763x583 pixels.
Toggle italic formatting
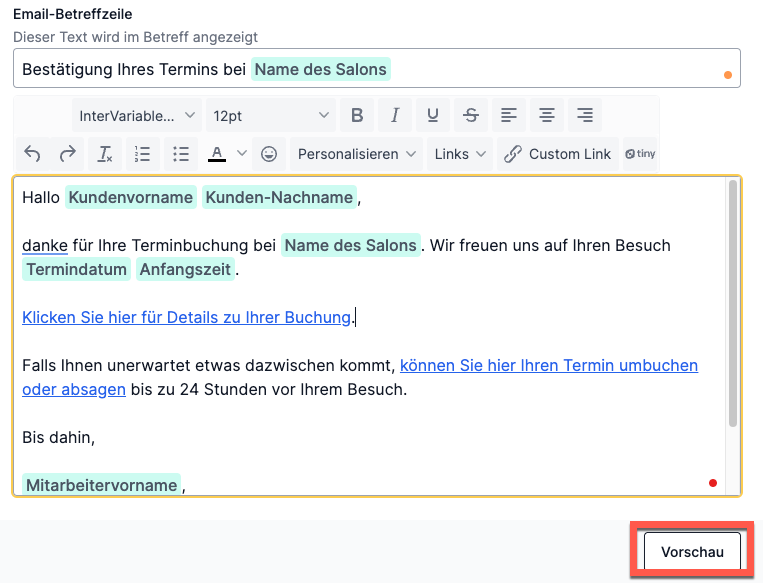395,115
